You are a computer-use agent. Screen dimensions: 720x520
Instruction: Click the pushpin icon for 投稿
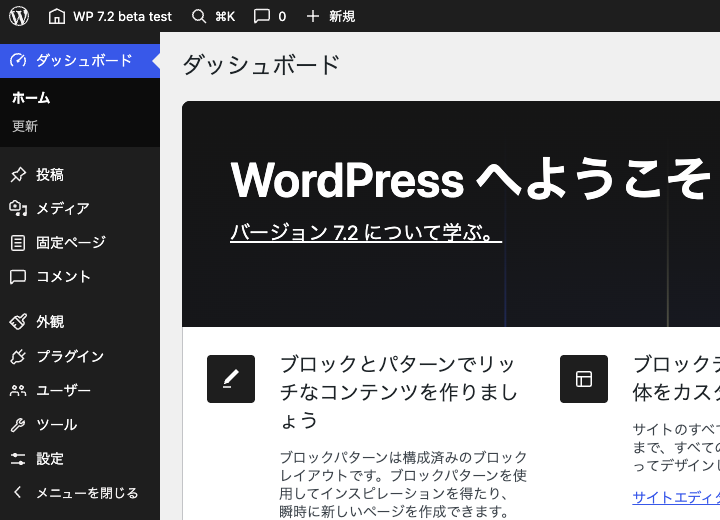[18, 175]
